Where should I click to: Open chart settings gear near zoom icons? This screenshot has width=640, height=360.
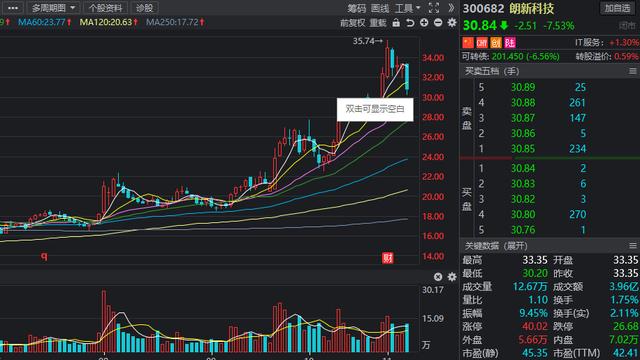pyautogui.click(x=452, y=23)
